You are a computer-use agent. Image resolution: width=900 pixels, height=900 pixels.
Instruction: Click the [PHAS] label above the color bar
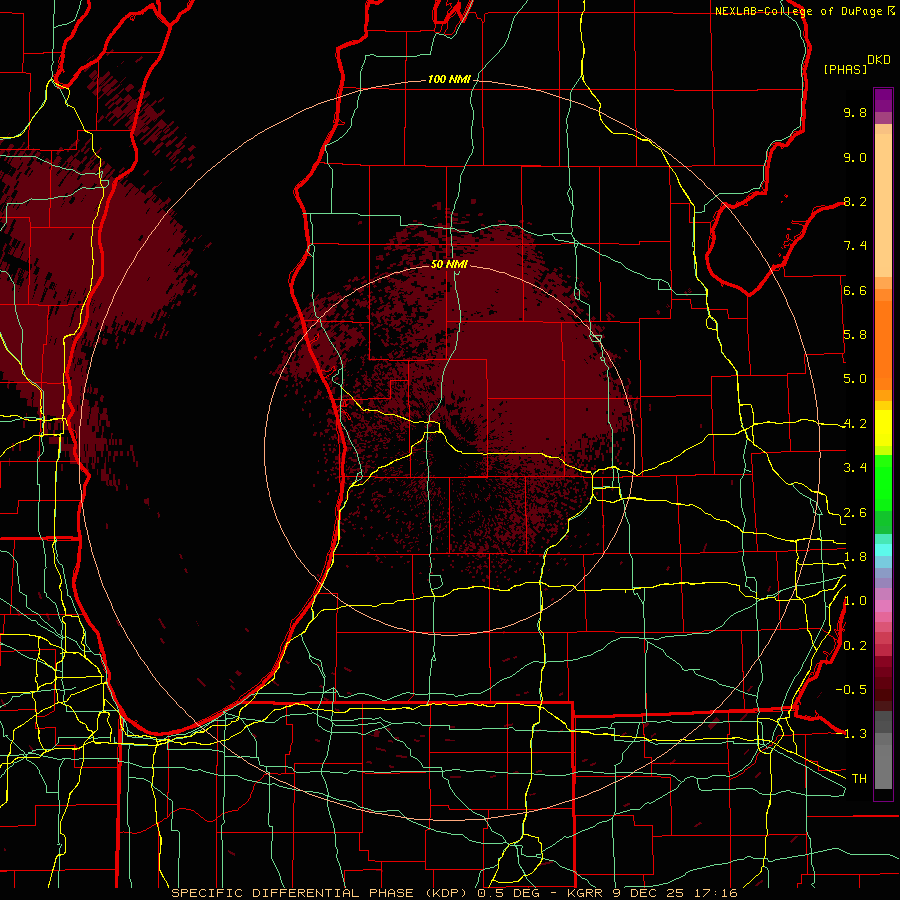click(845, 69)
